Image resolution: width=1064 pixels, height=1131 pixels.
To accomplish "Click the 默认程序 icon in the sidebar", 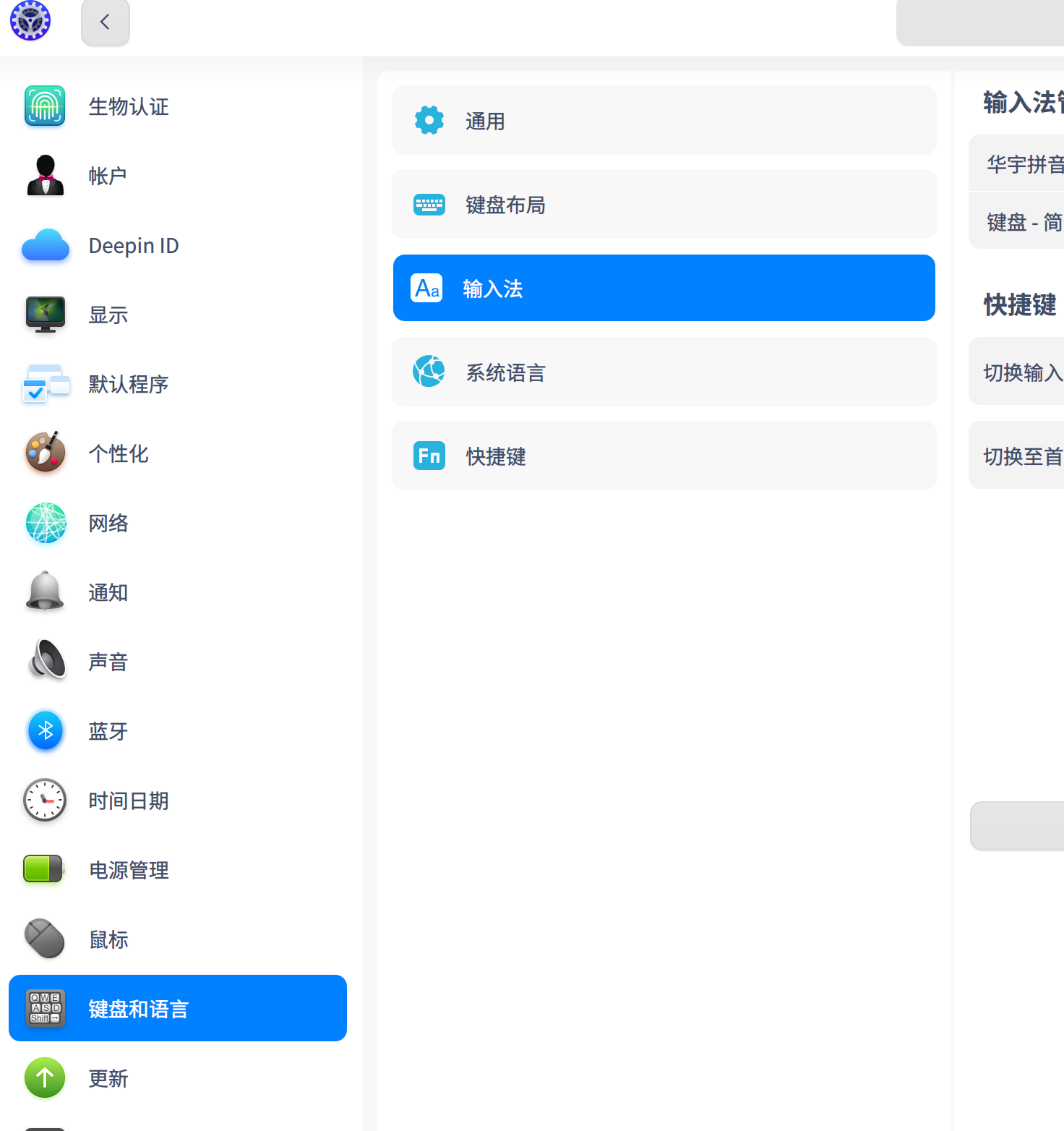I will [x=46, y=383].
